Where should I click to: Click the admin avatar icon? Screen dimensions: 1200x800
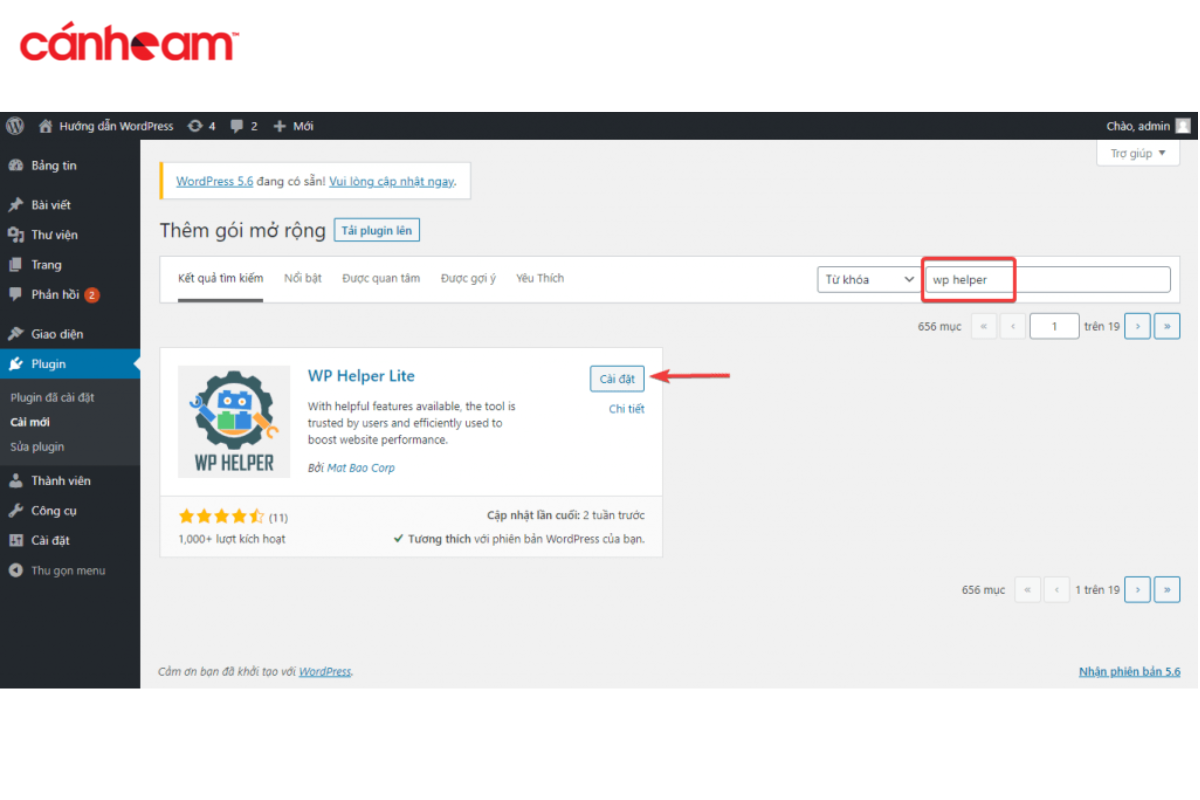[1183, 126]
